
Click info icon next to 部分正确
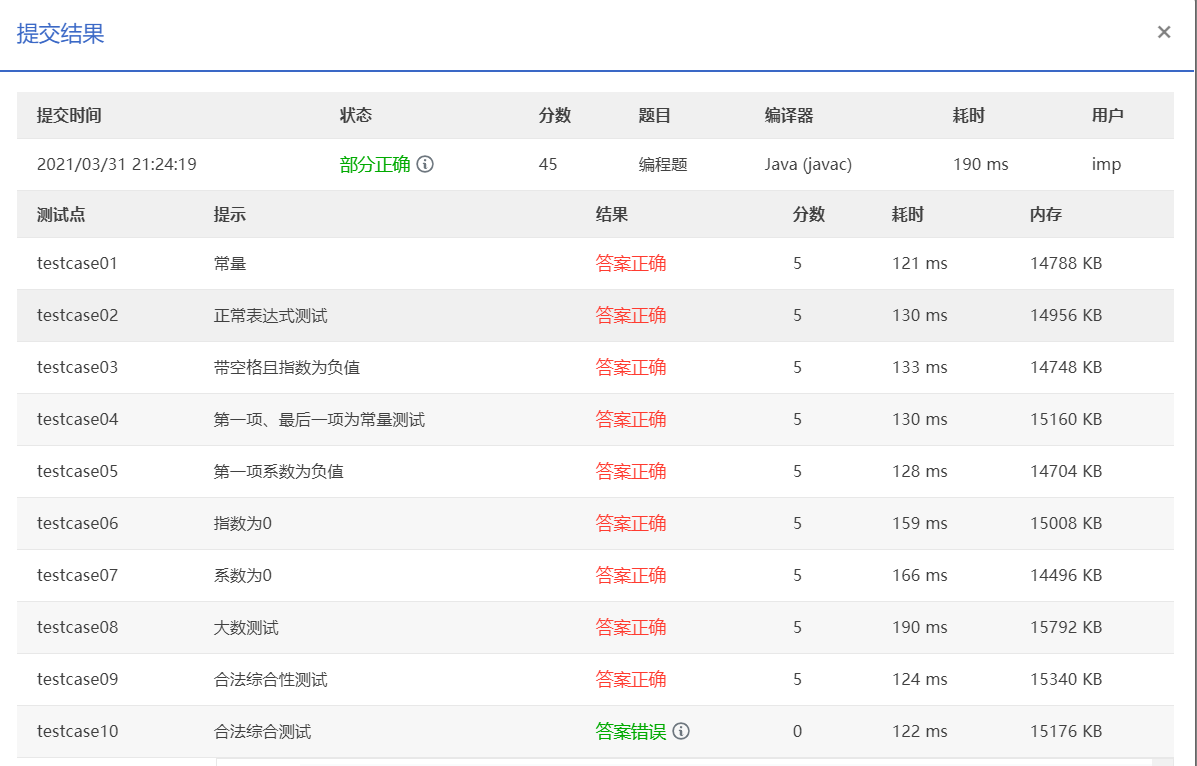pos(425,164)
